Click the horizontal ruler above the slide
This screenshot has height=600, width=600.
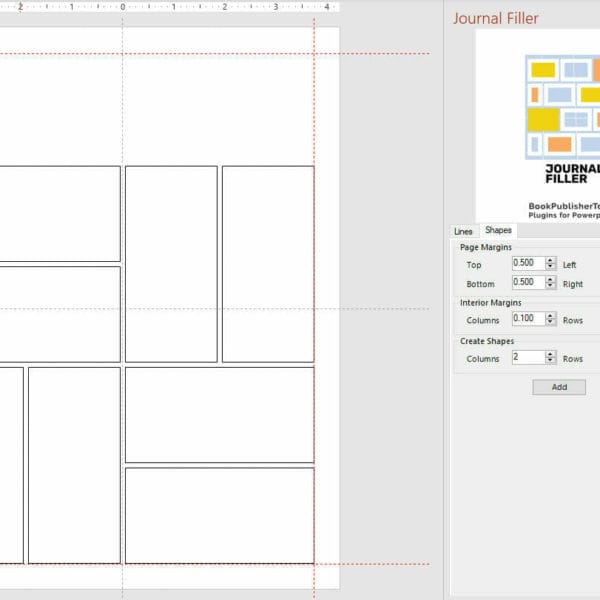(x=170, y=6)
